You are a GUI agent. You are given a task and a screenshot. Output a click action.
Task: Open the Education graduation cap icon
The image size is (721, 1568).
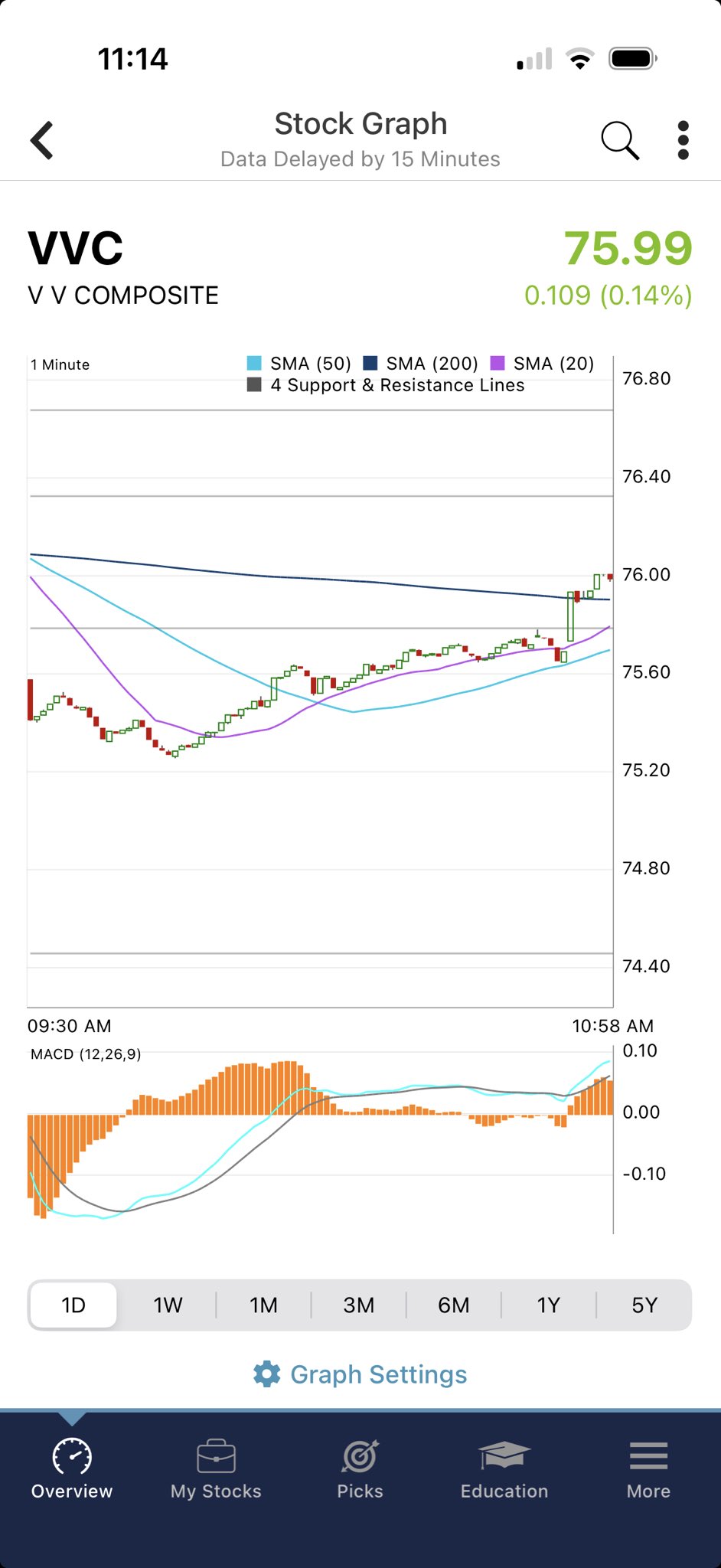504,1455
